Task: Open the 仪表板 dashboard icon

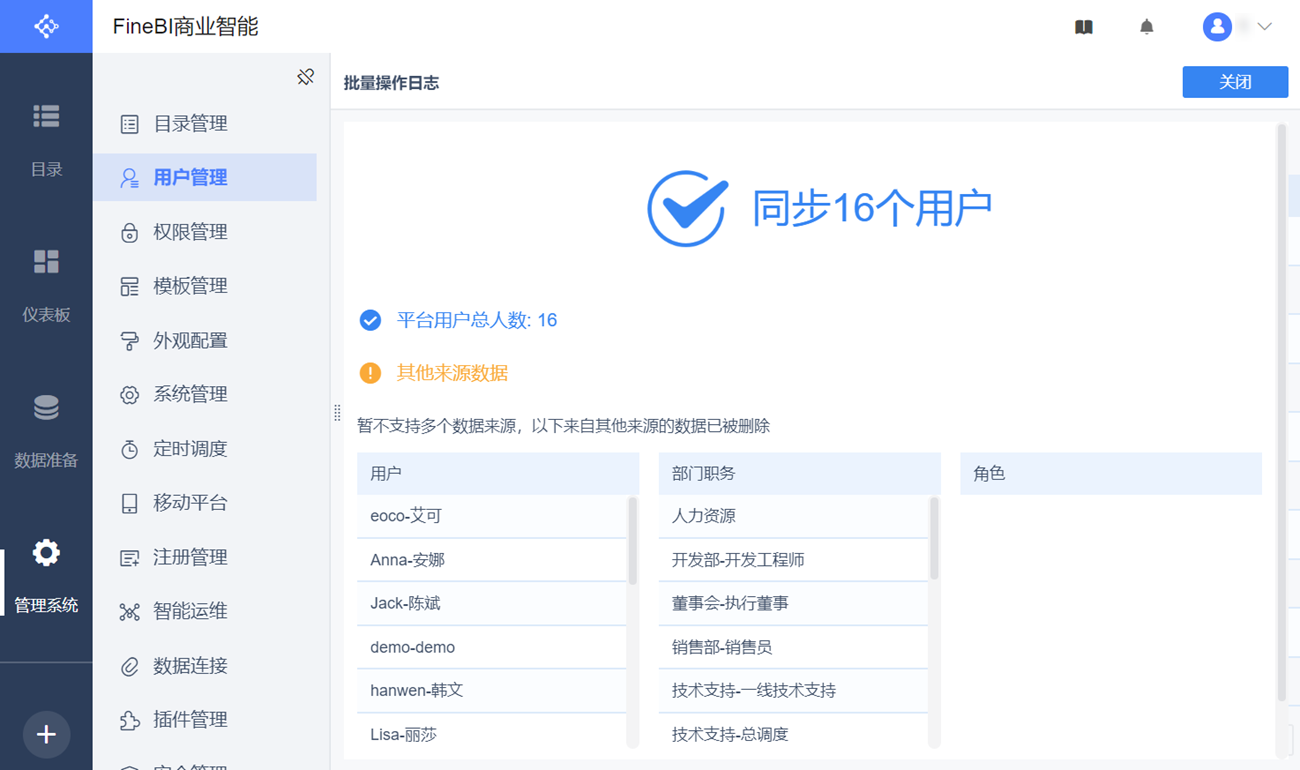Action: click(46, 262)
